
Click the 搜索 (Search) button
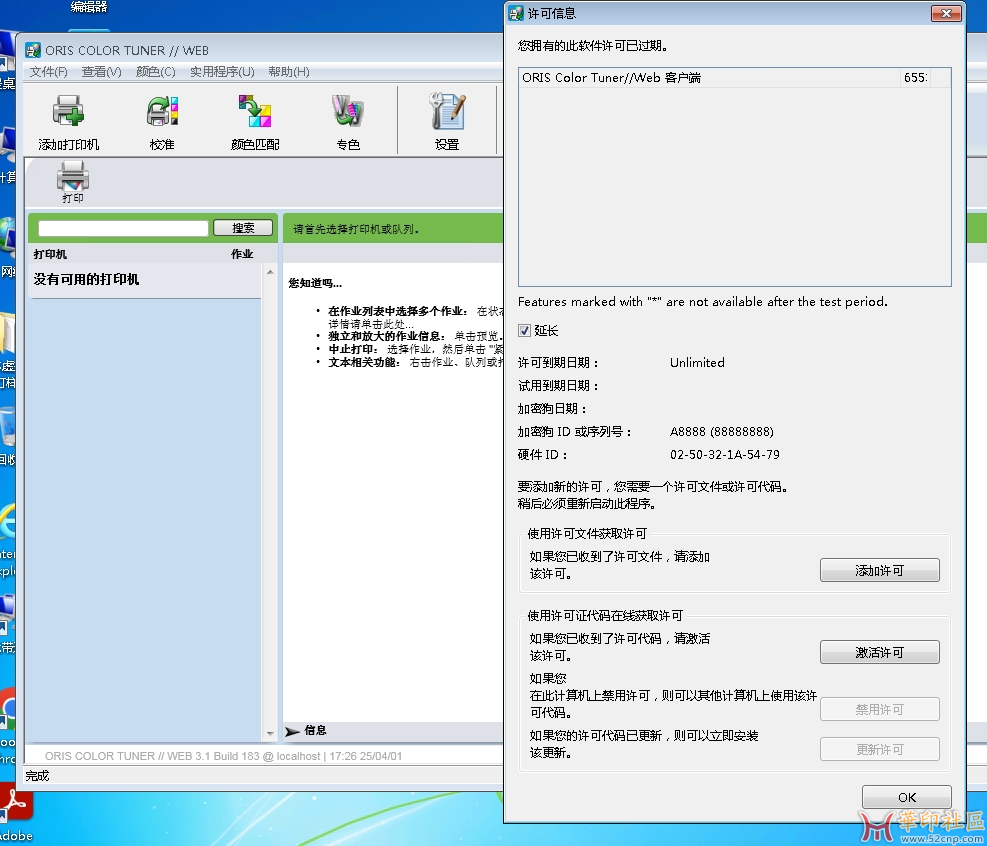pos(243,228)
